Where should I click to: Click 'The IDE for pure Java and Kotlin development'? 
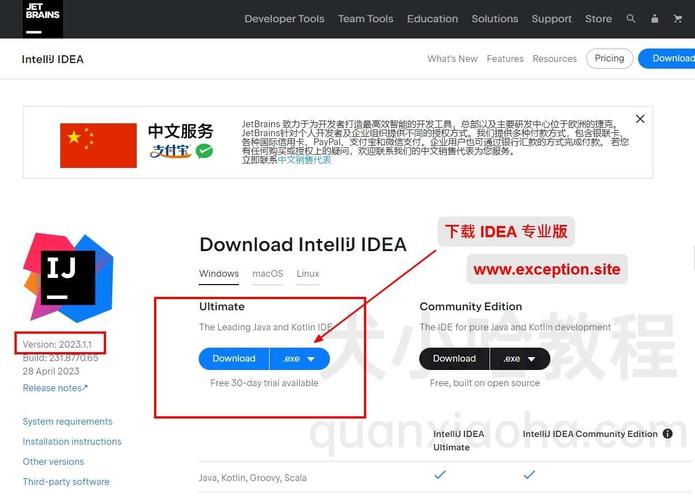click(x=515, y=327)
